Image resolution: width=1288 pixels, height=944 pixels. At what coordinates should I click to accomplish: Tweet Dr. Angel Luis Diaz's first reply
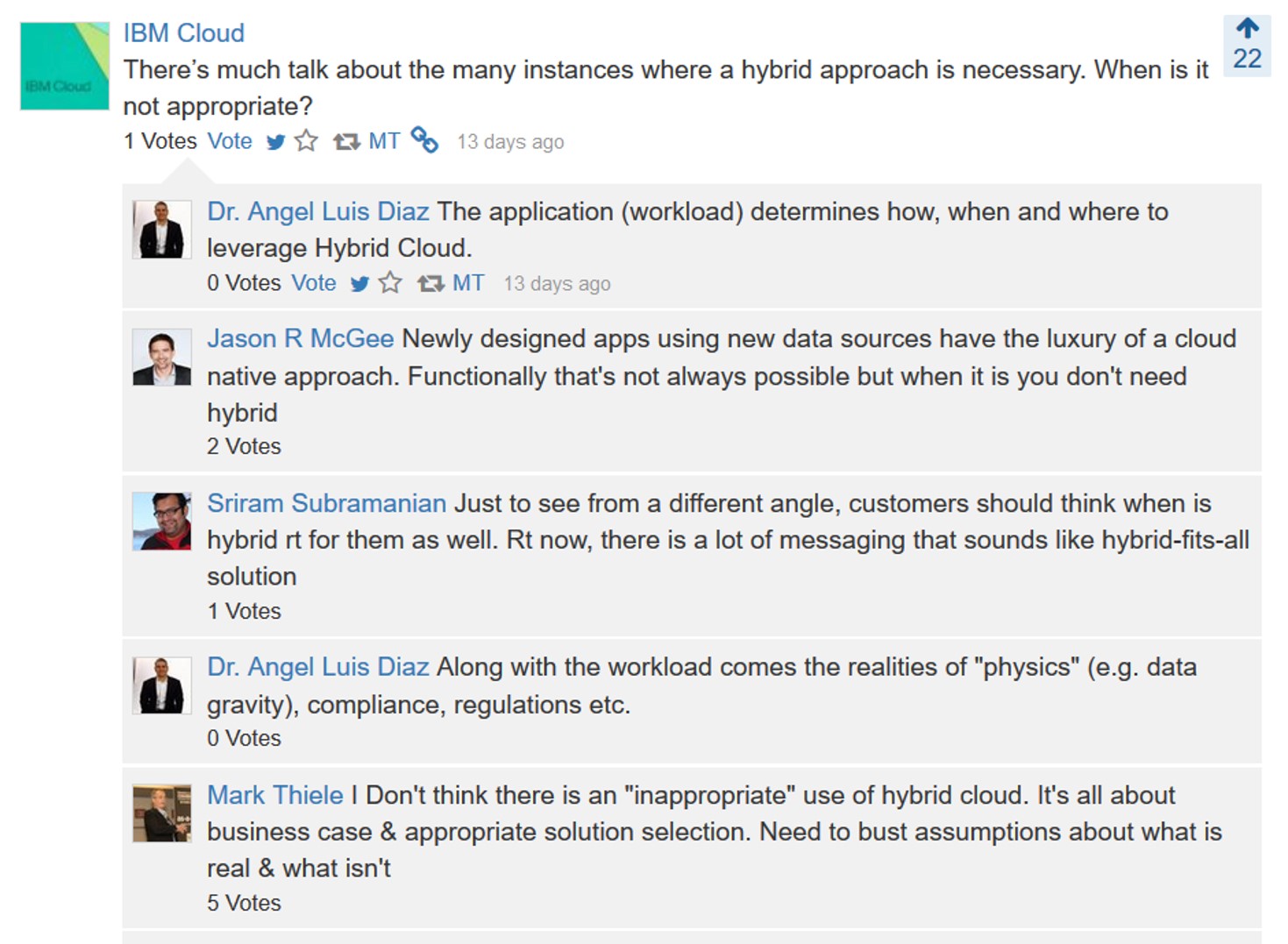click(x=359, y=284)
